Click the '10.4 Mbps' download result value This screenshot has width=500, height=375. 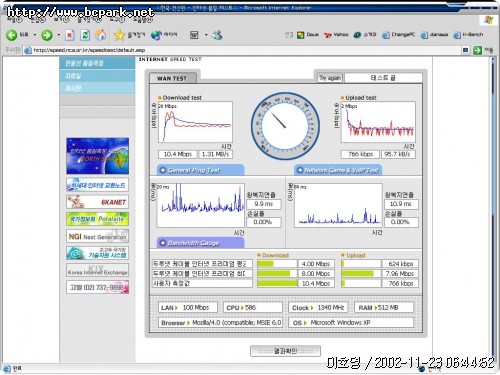pyautogui.click(x=178, y=154)
